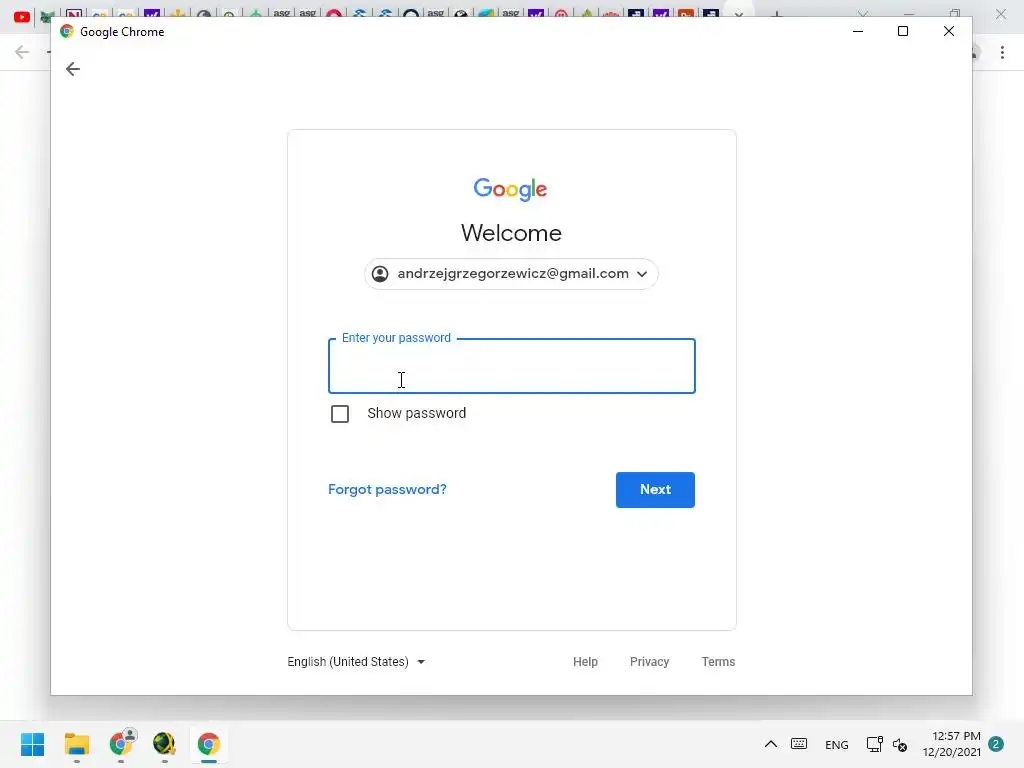The image size is (1024, 768).
Task: Open the touch keyboard tray icon
Action: click(x=799, y=744)
